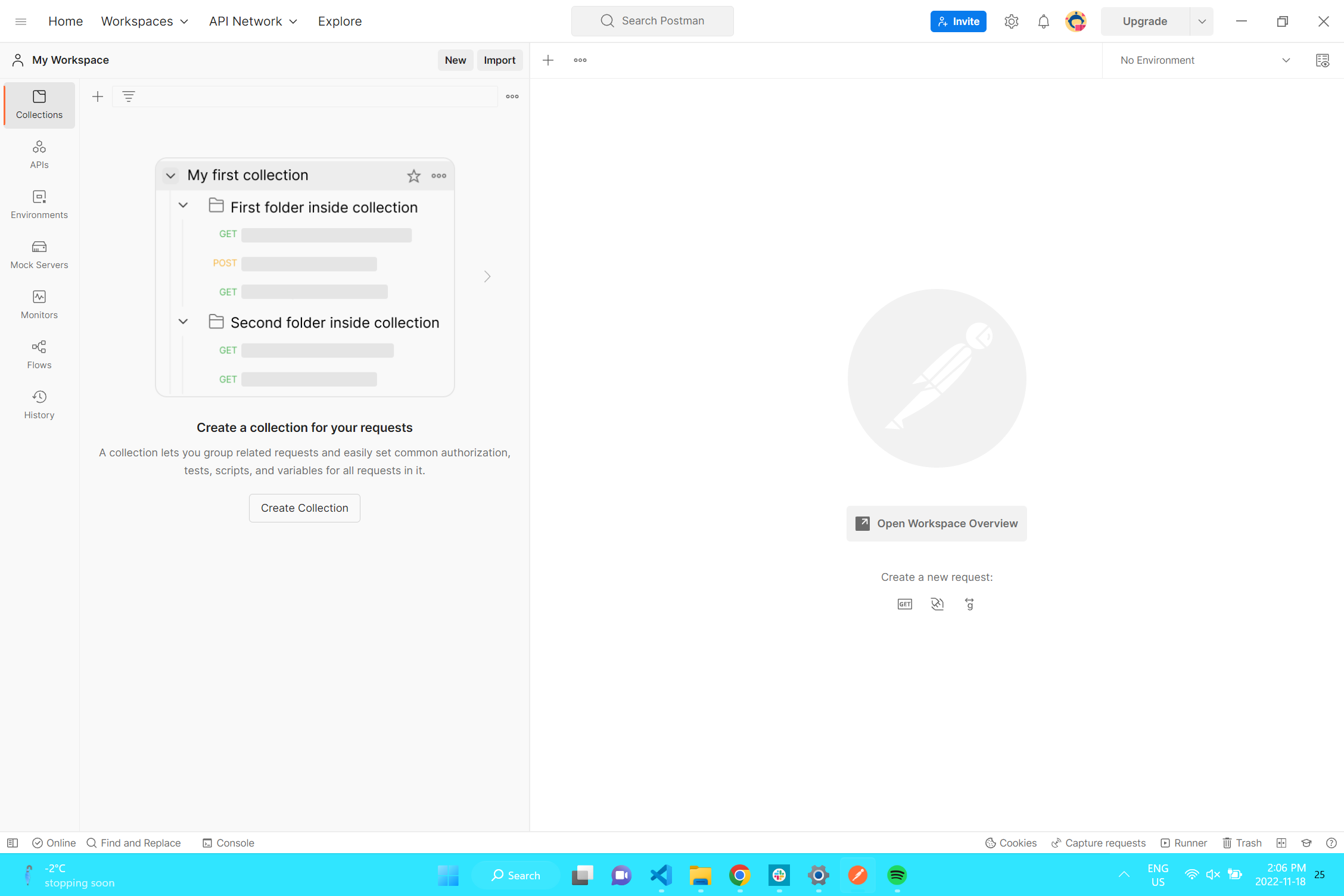
Task: Open the No Environment dropdown
Action: point(1204,60)
